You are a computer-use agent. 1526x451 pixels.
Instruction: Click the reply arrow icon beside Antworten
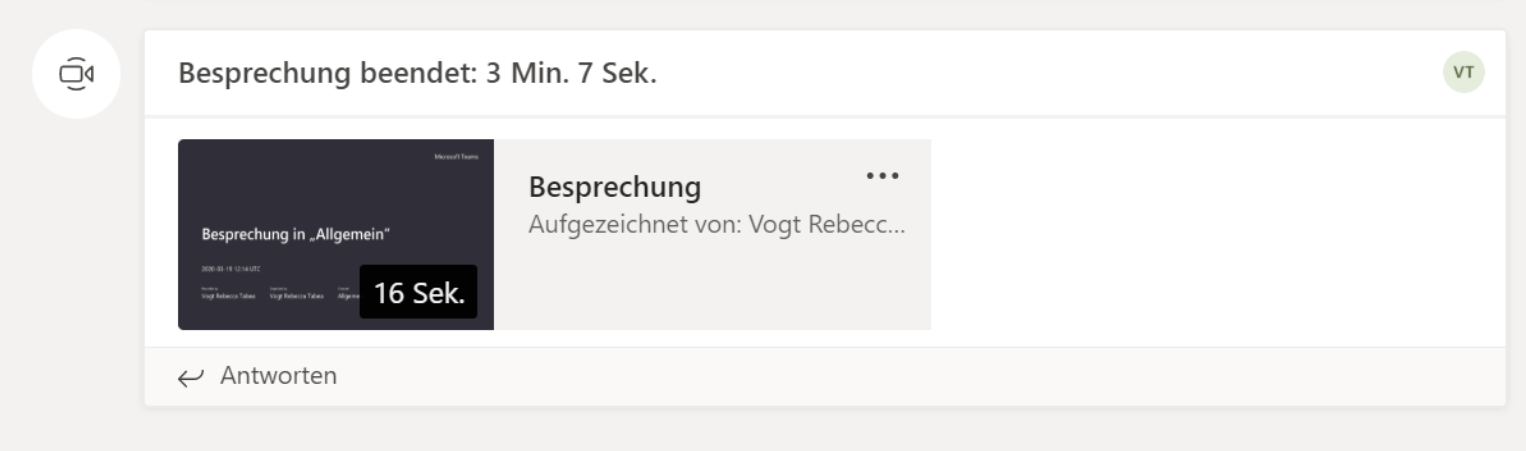pos(190,377)
